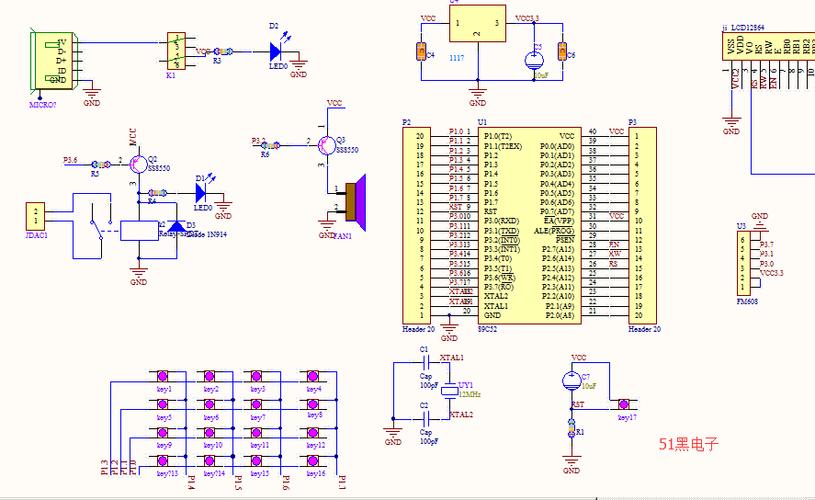Select the VCC label above the reset circuit
Image resolution: width=815 pixels, height=500 pixels.
(579, 358)
